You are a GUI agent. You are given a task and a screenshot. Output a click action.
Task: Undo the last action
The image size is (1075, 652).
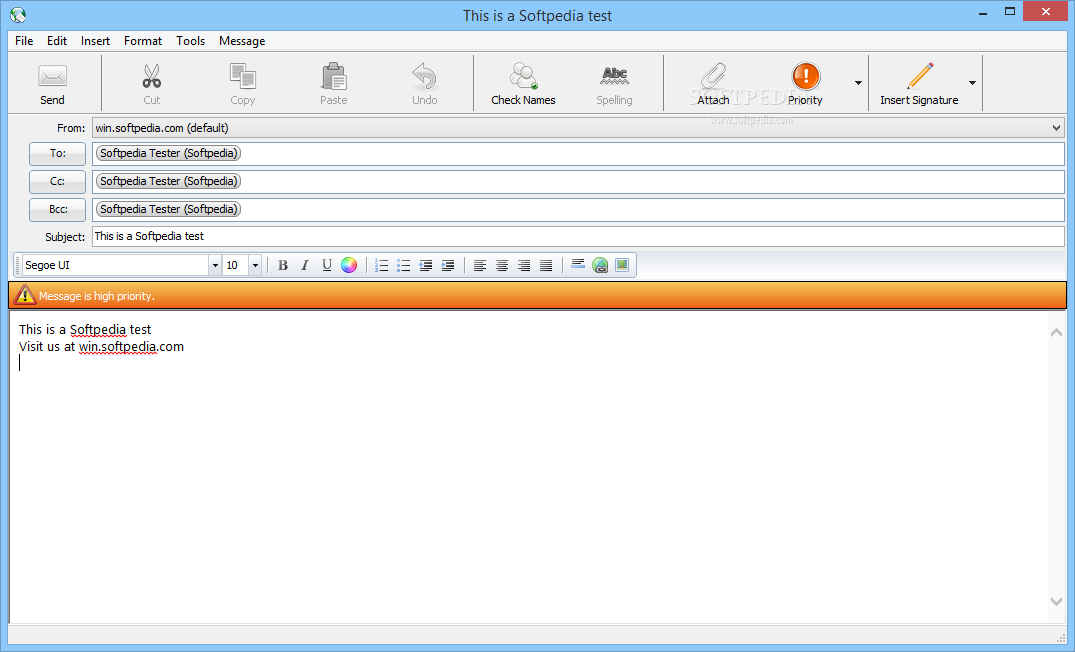pyautogui.click(x=424, y=84)
